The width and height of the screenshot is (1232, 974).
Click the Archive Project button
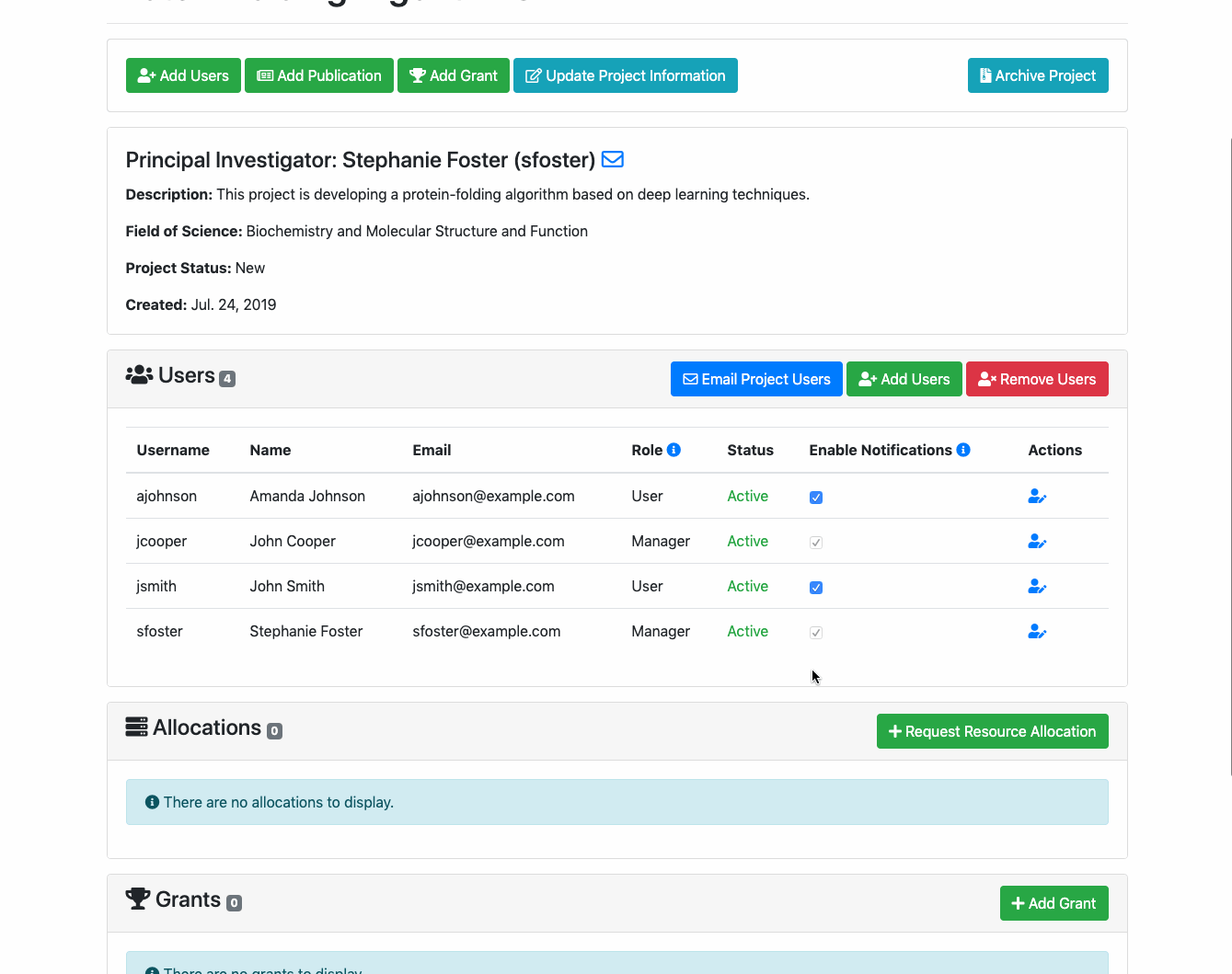point(1038,75)
